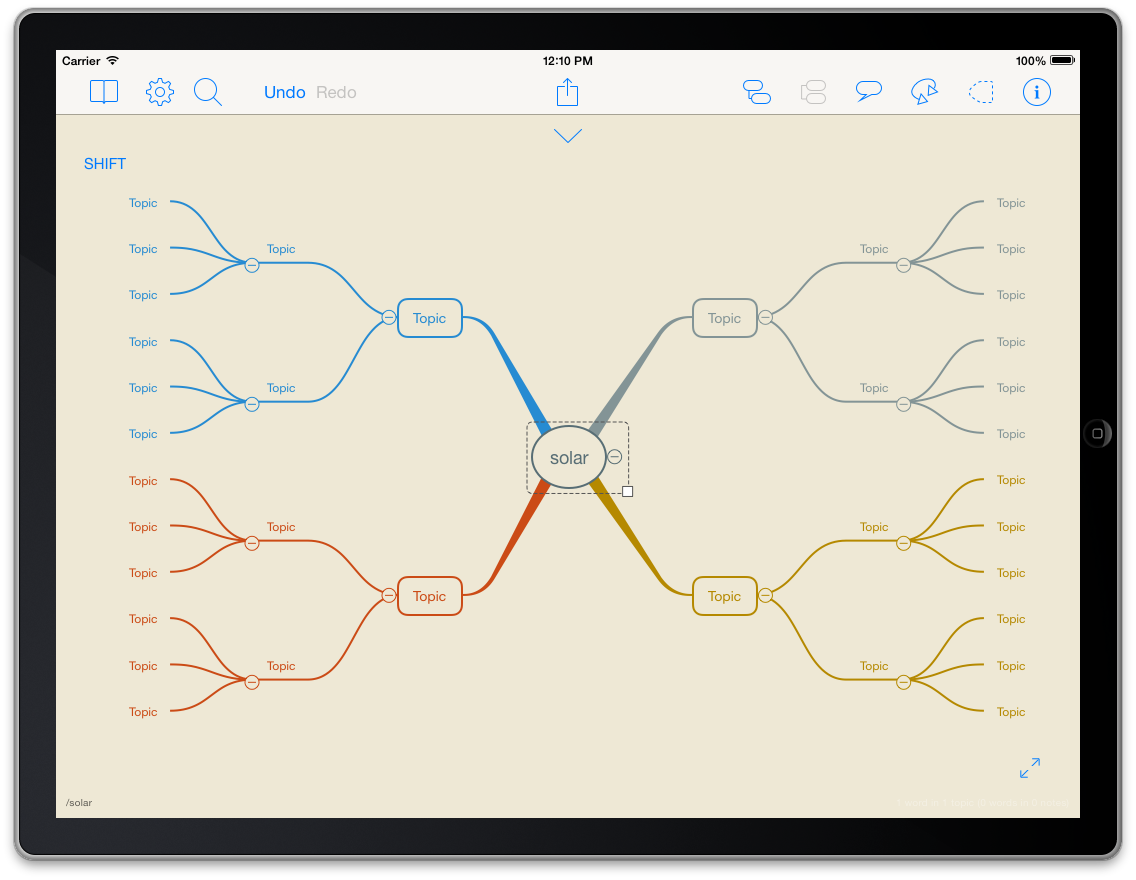Tap the iPad home button
The image size is (1136, 880).
coord(1098,433)
